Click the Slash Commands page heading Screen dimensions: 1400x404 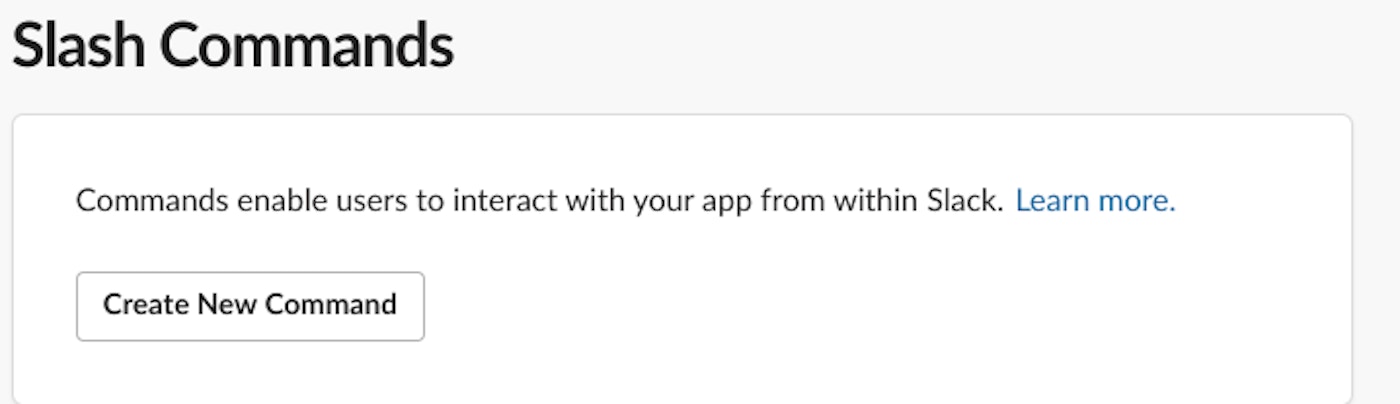click(x=232, y=46)
